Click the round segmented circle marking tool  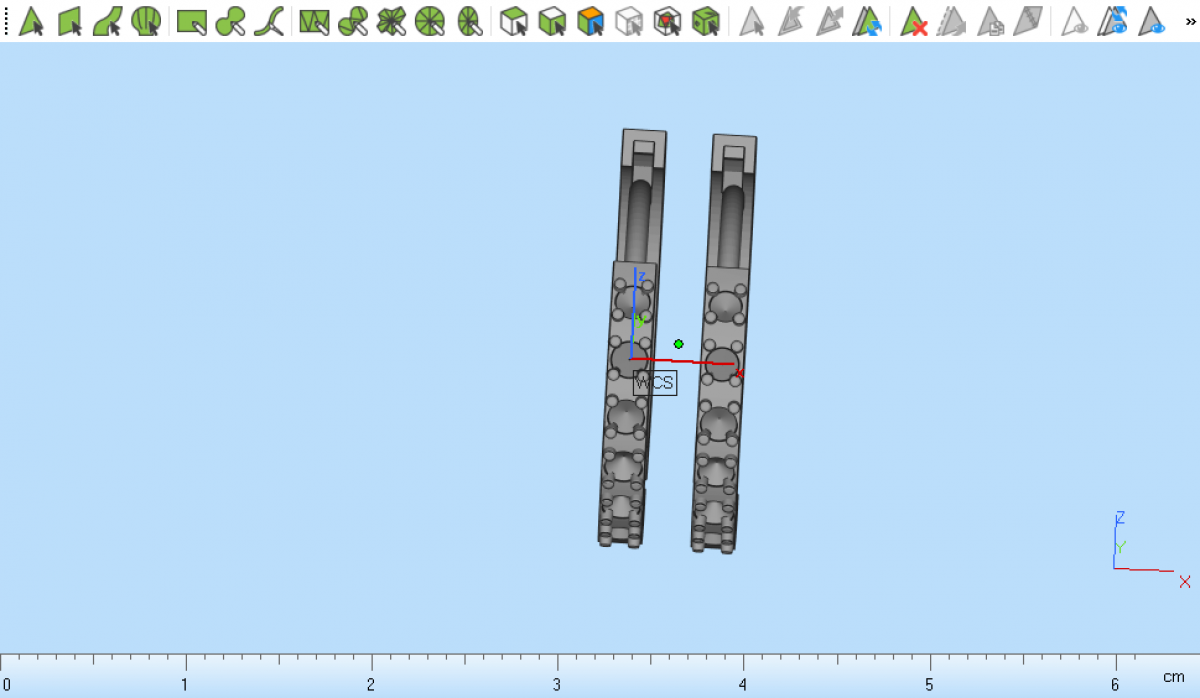click(x=430, y=21)
